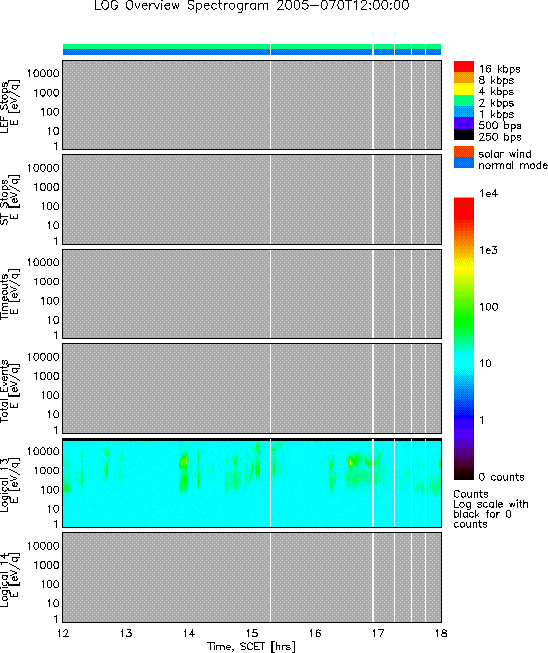Click the 10000 tick of LEF Stops axis

pyautogui.click(x=43, y=73)
